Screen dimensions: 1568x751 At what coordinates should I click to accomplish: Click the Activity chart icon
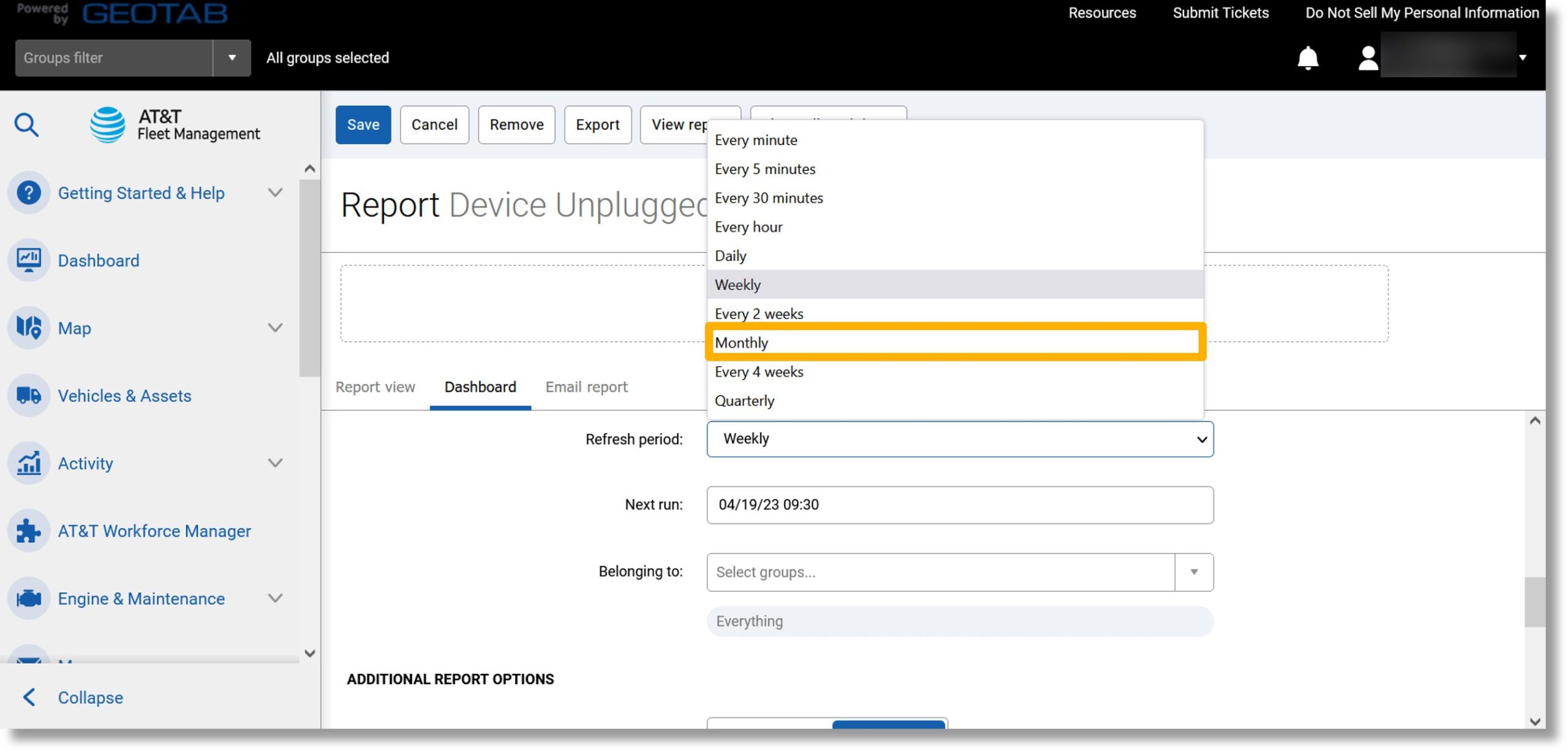[x=29, y=463]
